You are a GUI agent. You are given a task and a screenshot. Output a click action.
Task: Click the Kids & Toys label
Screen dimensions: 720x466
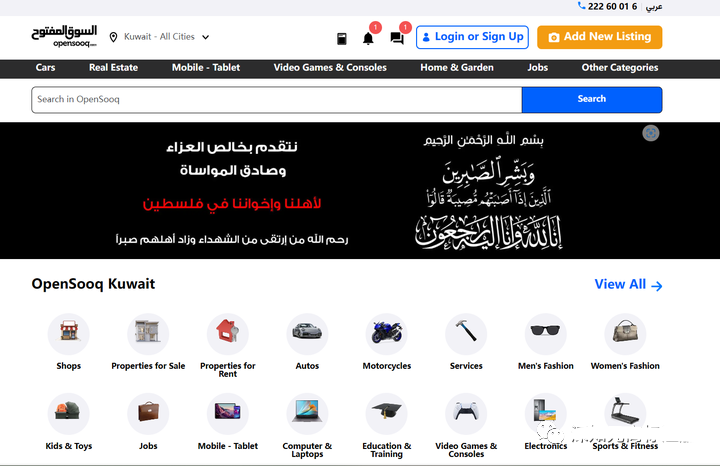(68, 446)
